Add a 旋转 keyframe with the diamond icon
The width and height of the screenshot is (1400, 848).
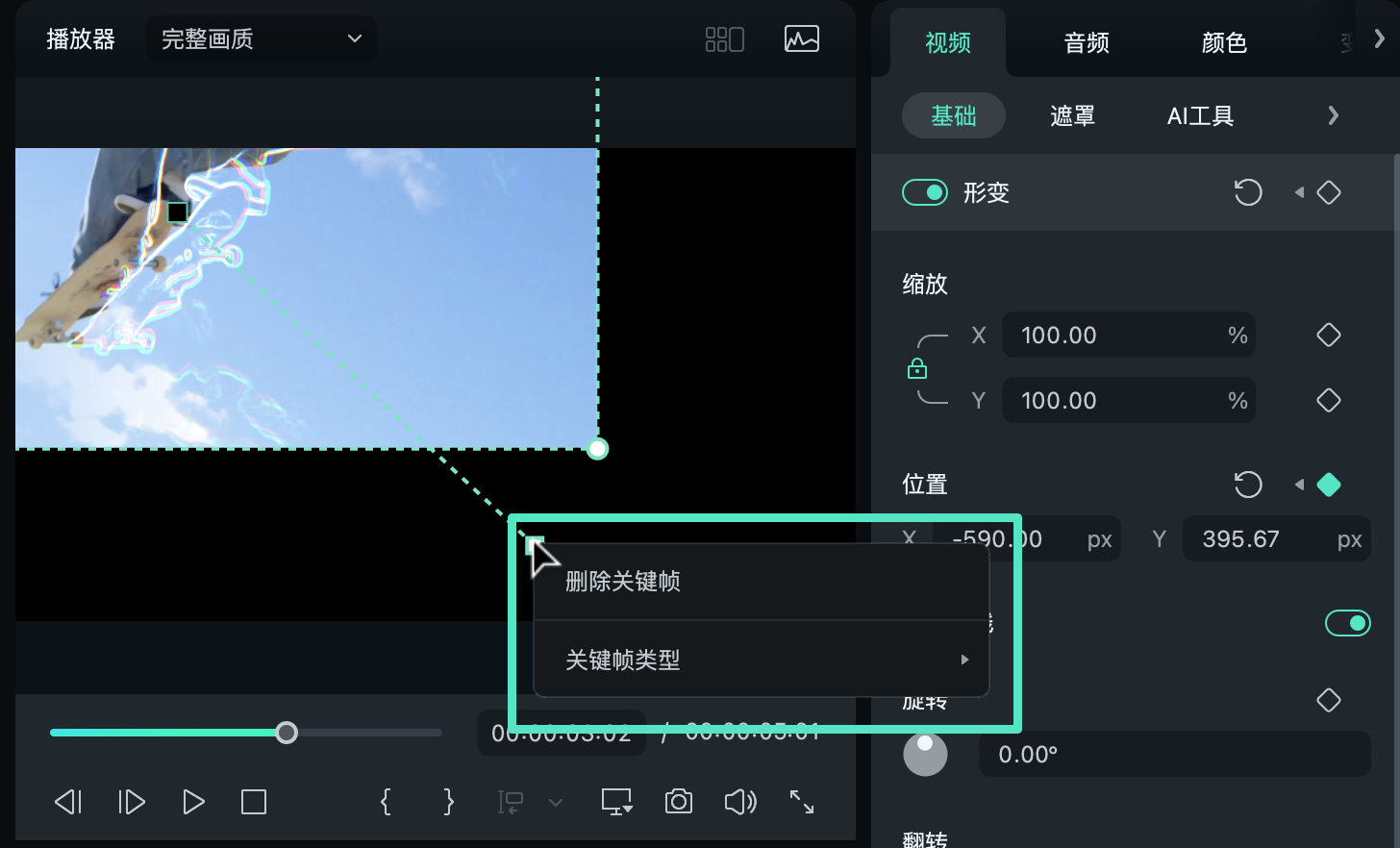(x=1328, y=700)
